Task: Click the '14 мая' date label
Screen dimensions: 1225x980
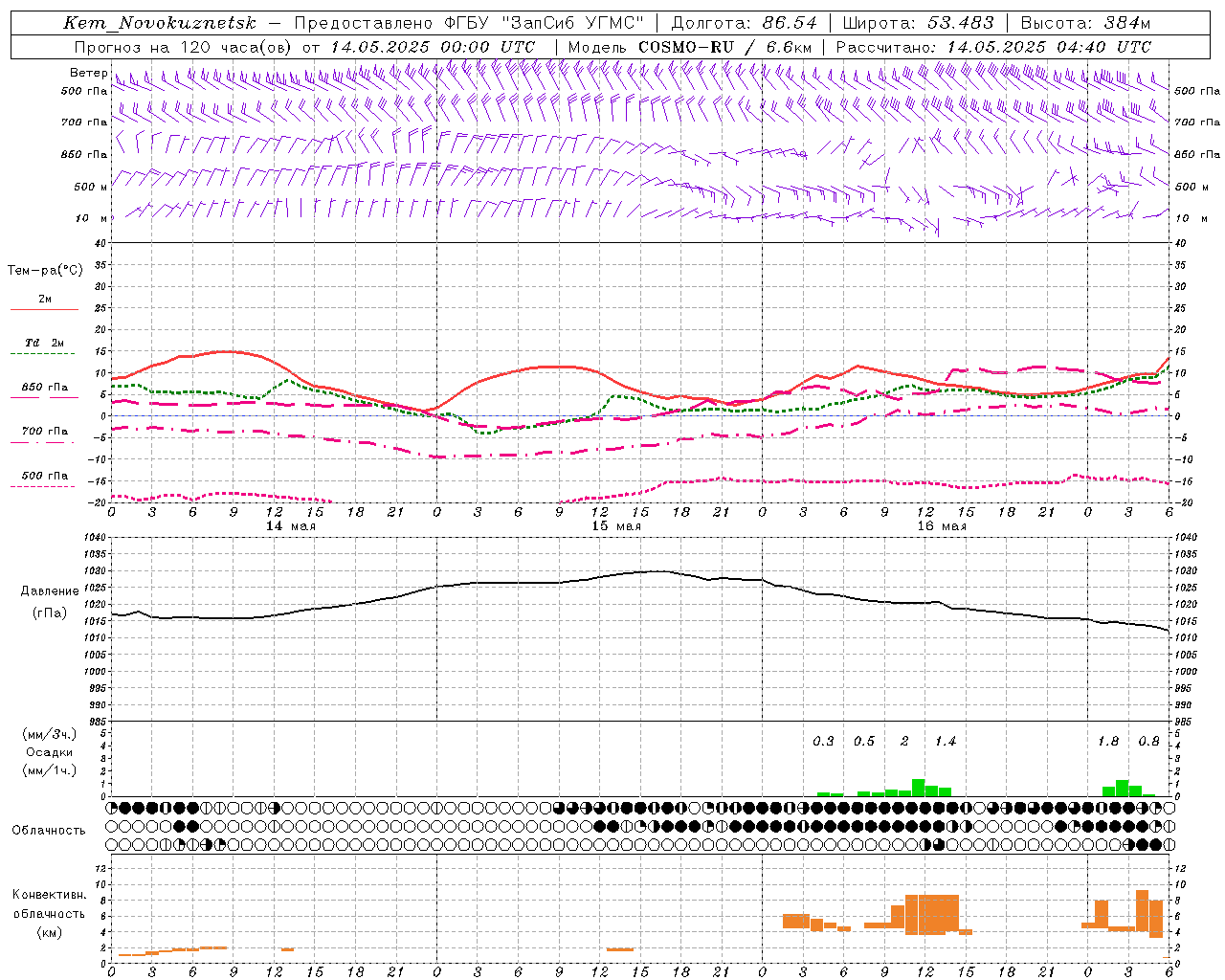Action: tap(291, 526)
